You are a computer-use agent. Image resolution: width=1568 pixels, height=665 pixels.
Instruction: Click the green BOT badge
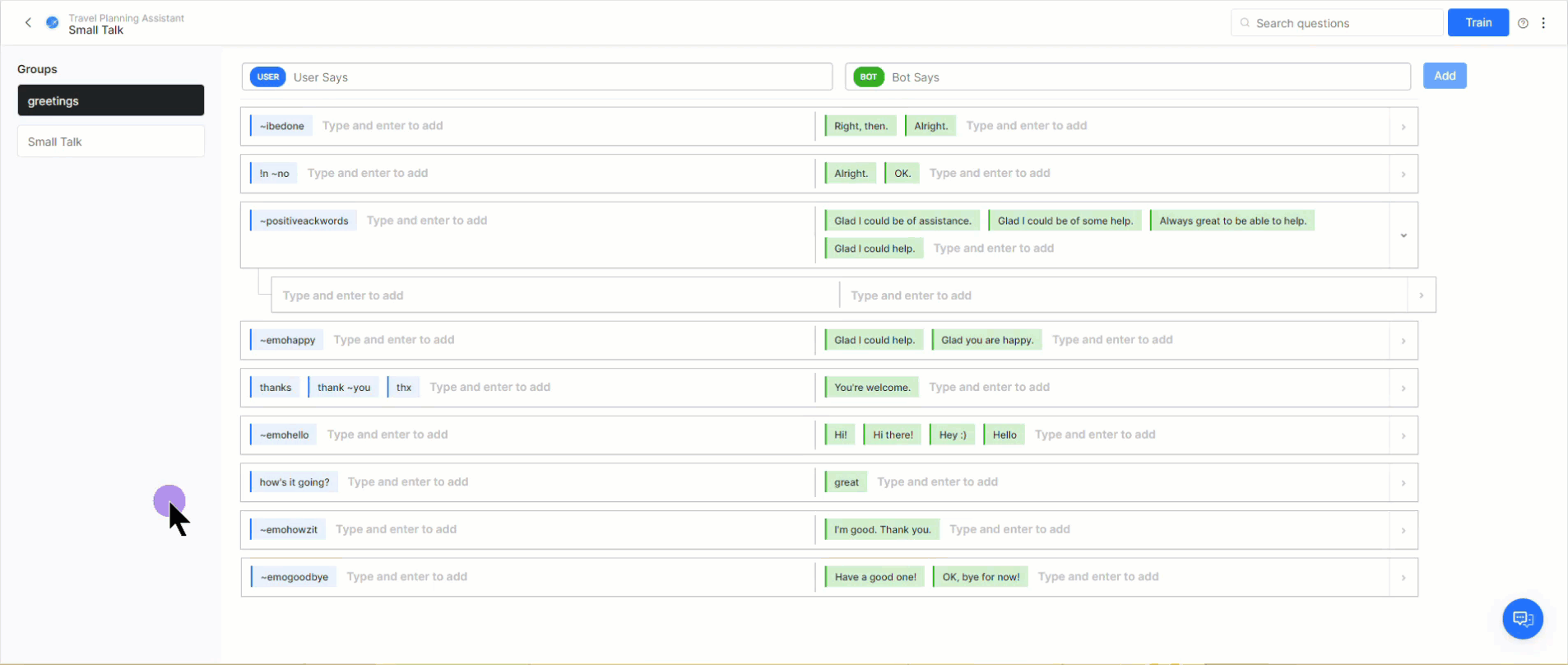(868, 77)
